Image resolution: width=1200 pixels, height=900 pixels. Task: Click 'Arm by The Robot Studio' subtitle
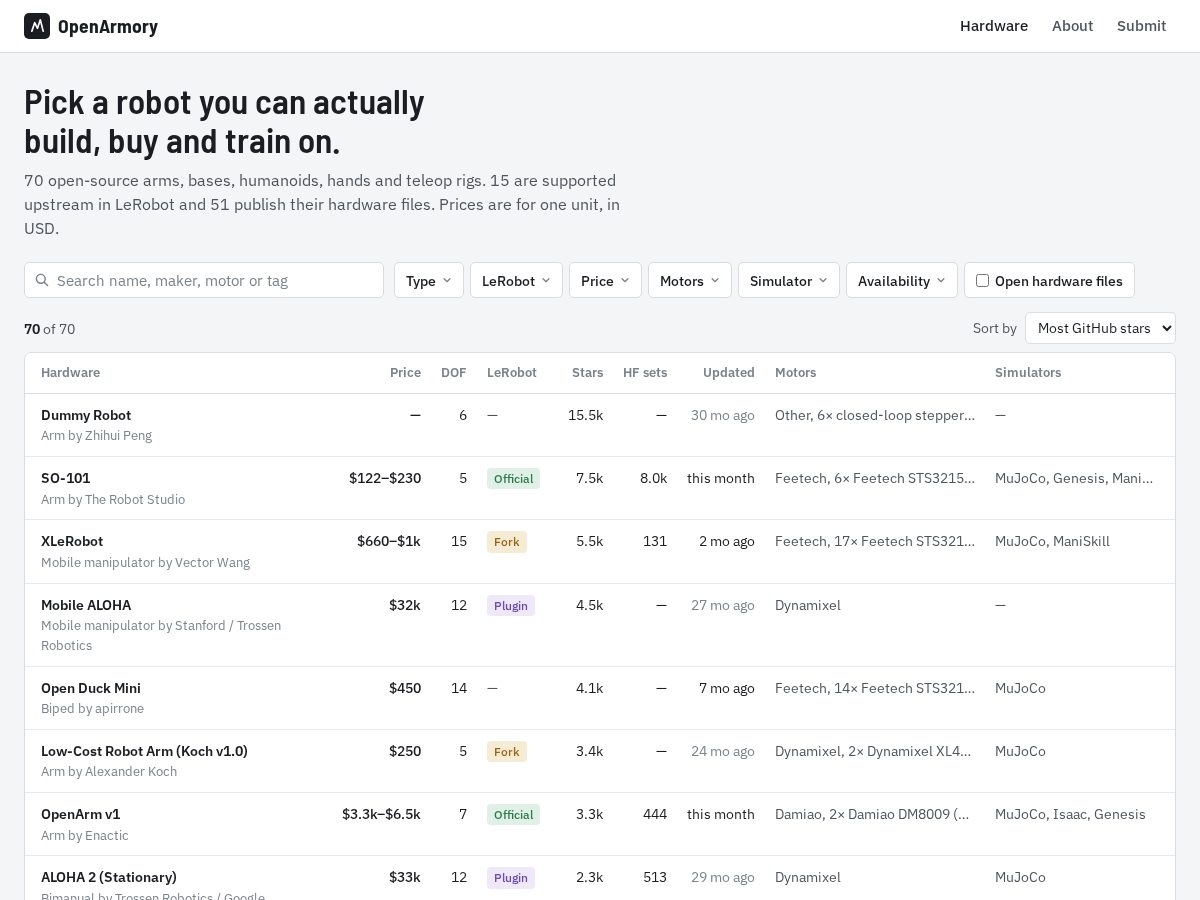tap(113, 499)
